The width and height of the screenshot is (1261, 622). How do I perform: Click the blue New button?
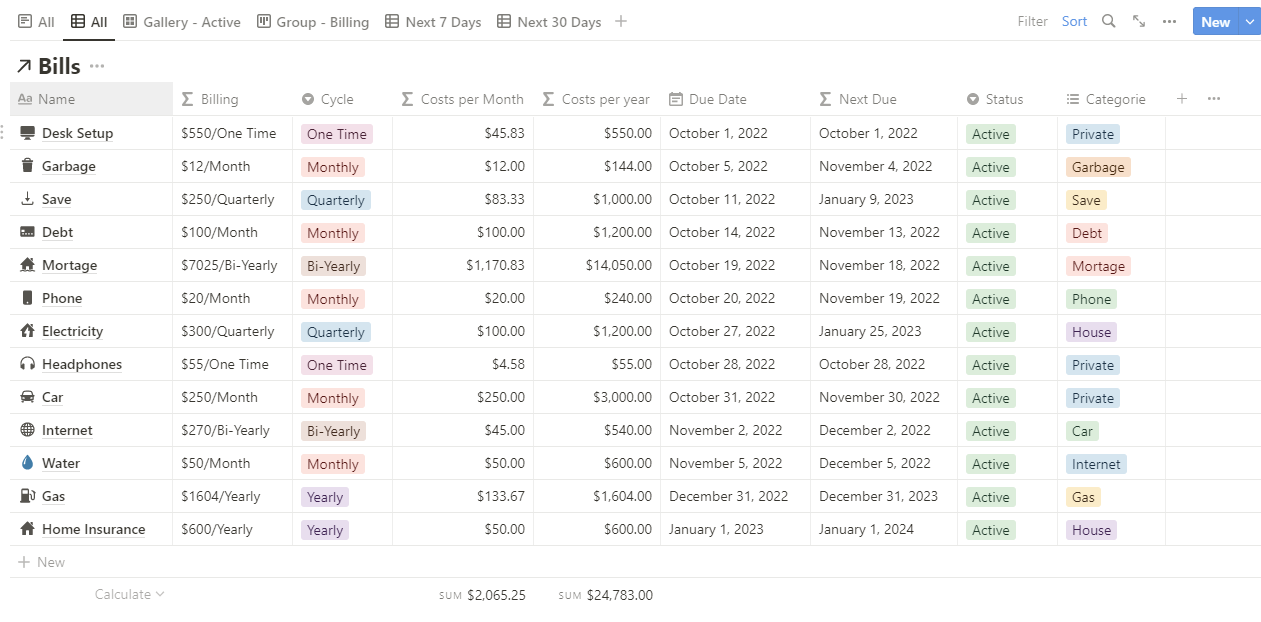click(x=1216, y=22)
